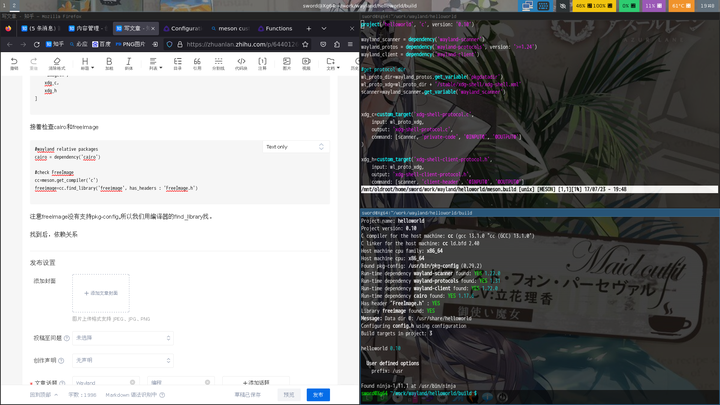Insert a video into the article
720x405 pixels.
coord(306,63)
